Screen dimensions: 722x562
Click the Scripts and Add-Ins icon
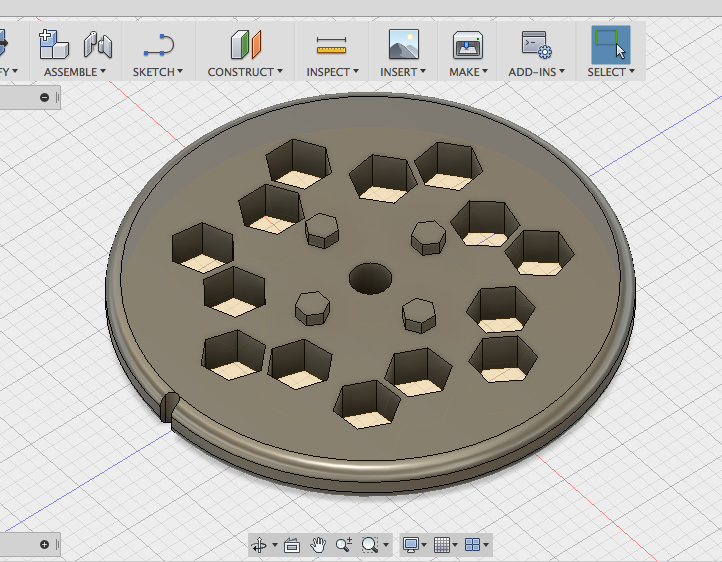(x=536, y=45)
